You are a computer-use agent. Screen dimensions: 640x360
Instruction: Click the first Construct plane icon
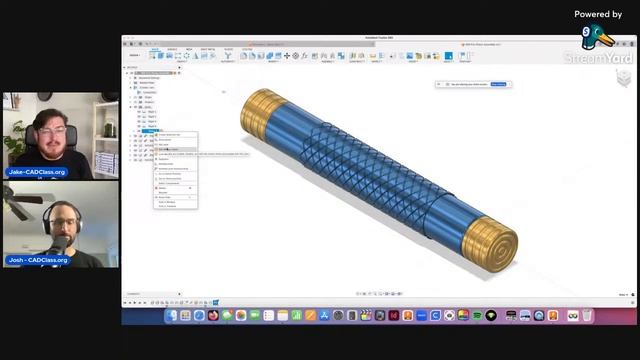pos(353,56)
